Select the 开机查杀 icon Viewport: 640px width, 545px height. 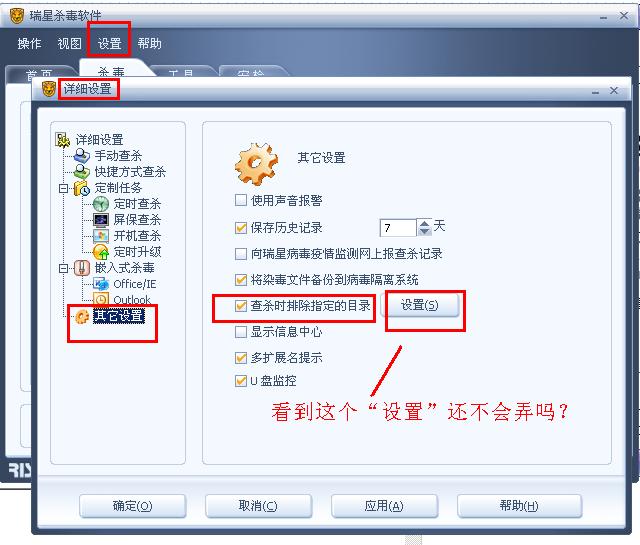click(100, 236)
